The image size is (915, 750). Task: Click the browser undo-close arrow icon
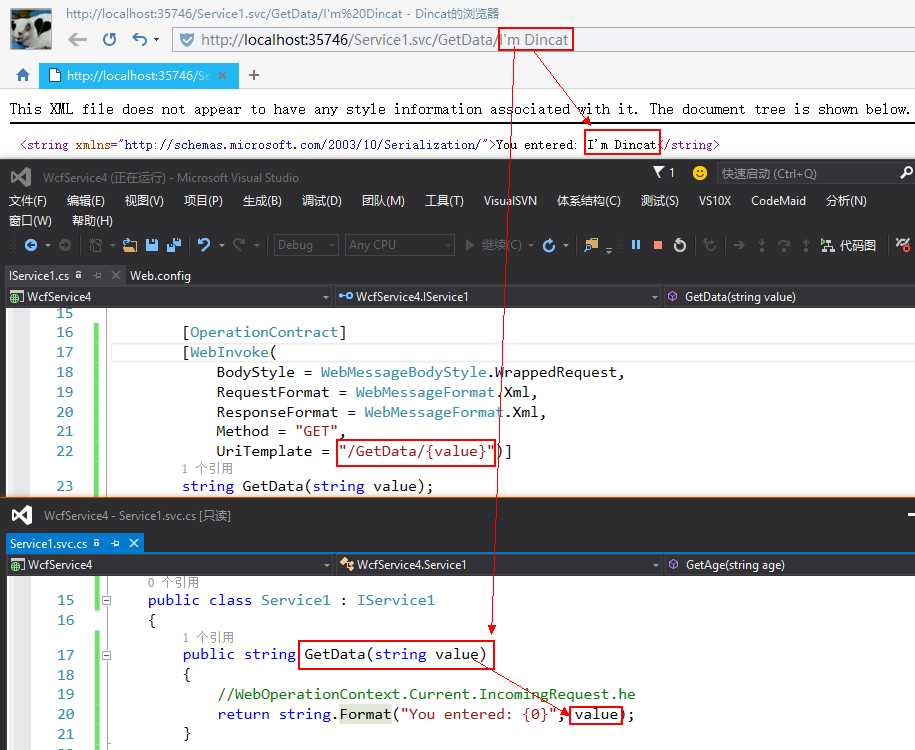pyautogui.click(x=139, y=40)
